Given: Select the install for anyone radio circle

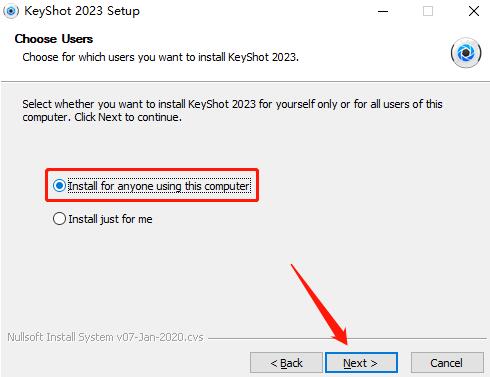Looking at the screenshot, I should click(x=59, y=186).
